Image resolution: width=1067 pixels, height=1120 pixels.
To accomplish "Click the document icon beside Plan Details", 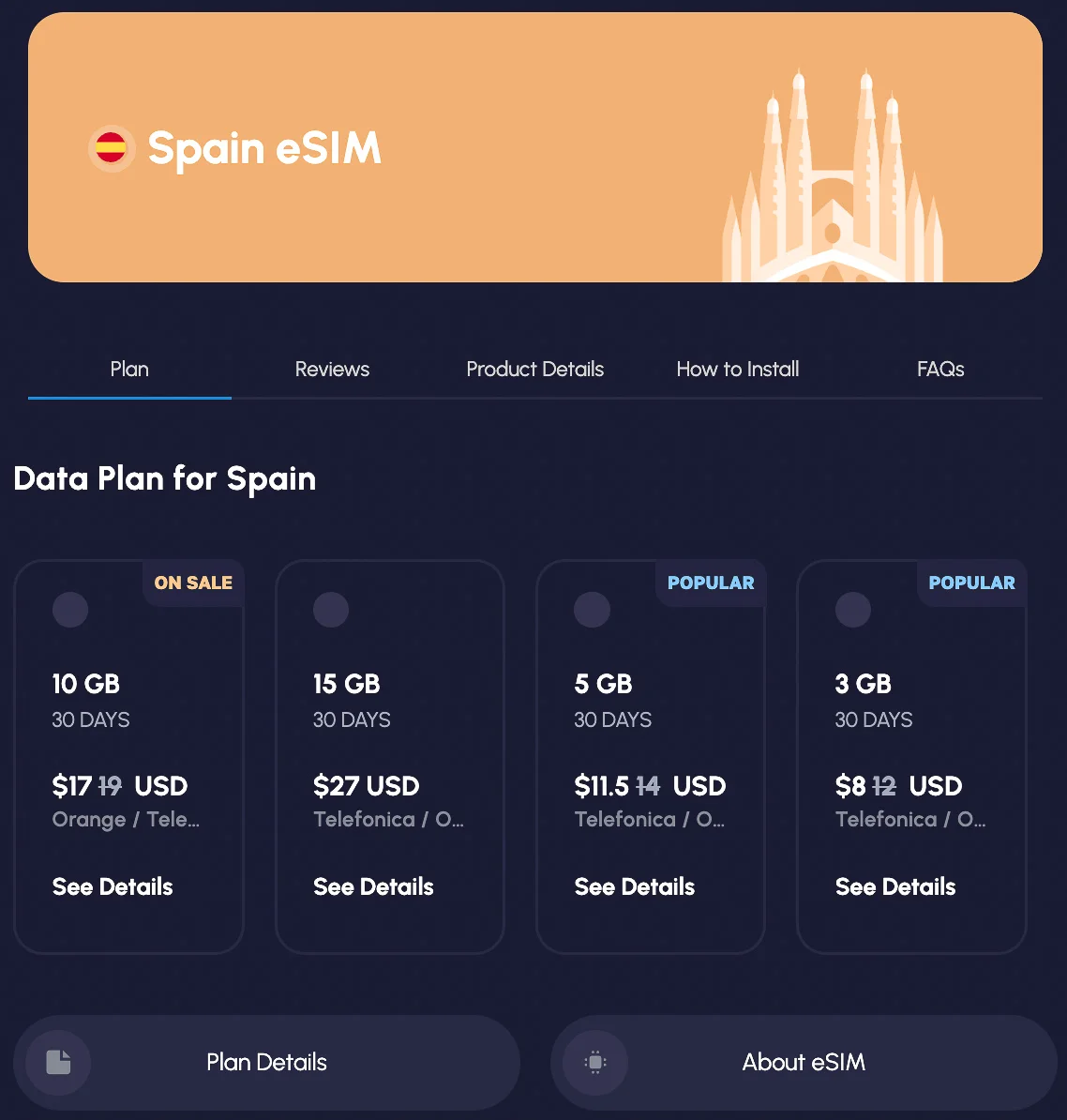I will 58,1062.
